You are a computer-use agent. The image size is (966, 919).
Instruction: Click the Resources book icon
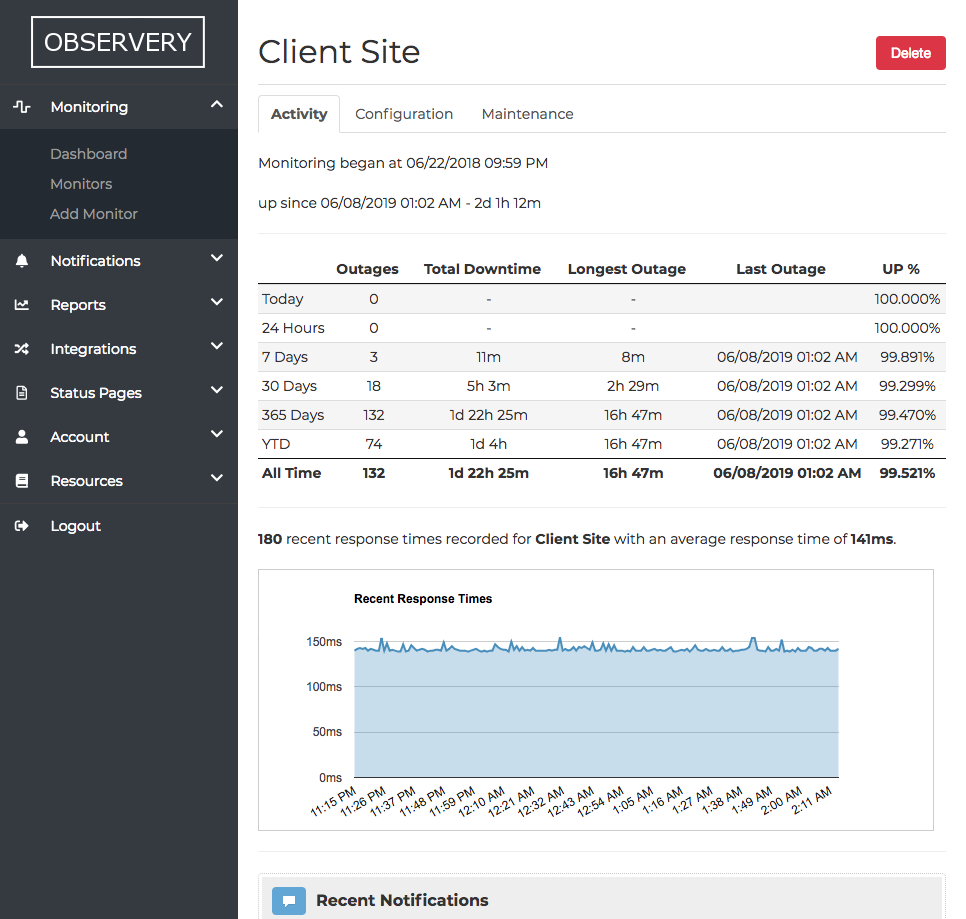tap(22, 480)
